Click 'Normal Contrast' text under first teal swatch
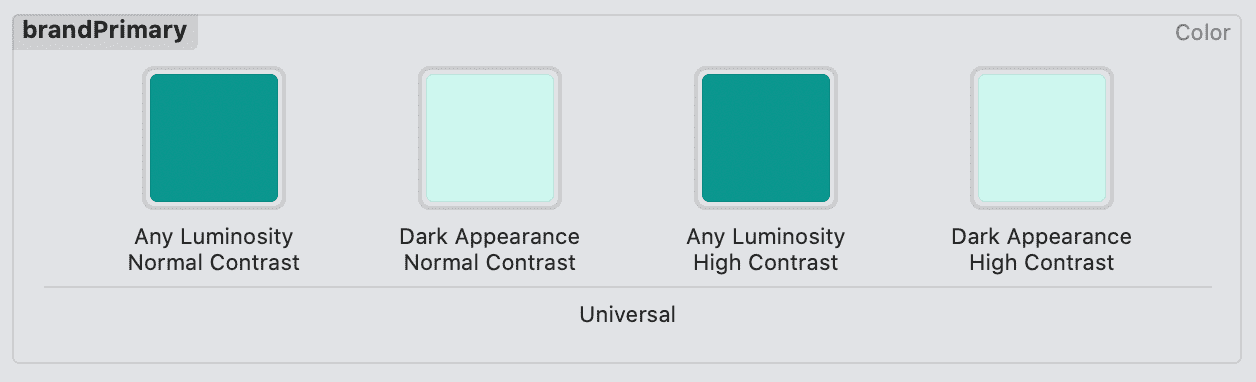Viewport: 1256px width, 382px height. 214,263
